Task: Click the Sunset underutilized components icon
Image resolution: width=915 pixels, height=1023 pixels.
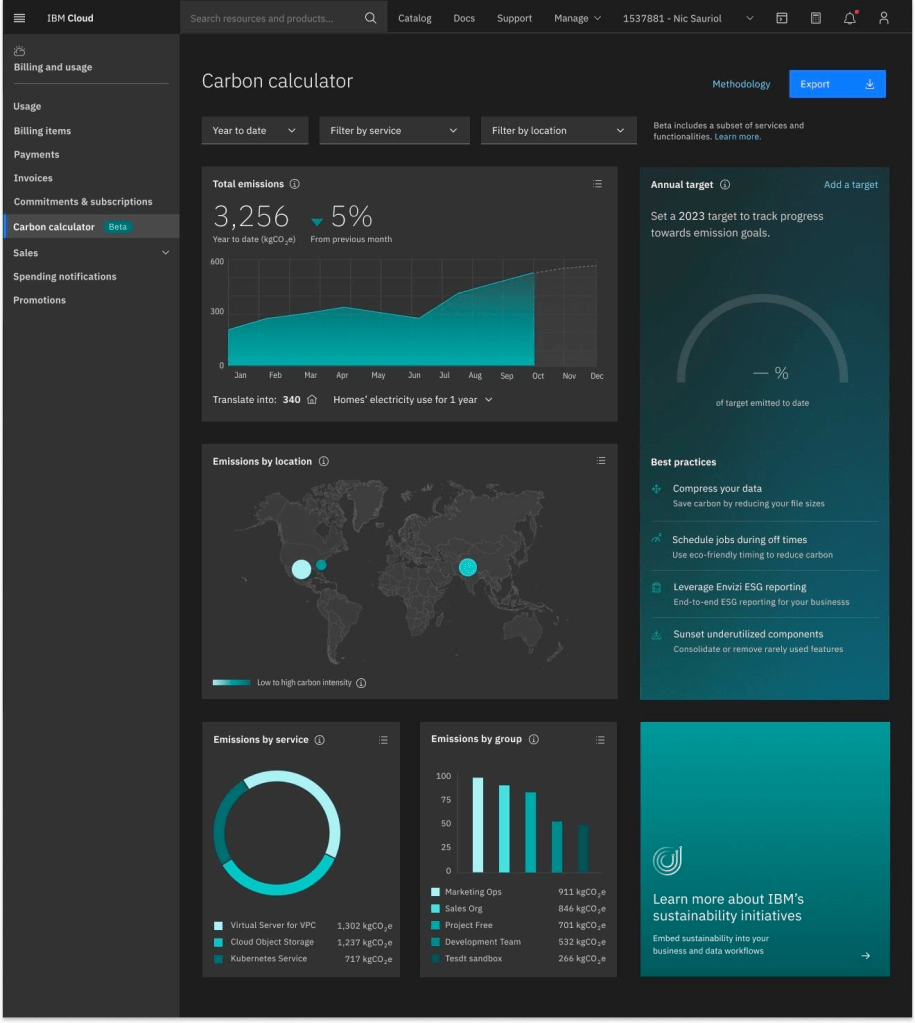Action: pyautogui.click(x=657, y=635)
